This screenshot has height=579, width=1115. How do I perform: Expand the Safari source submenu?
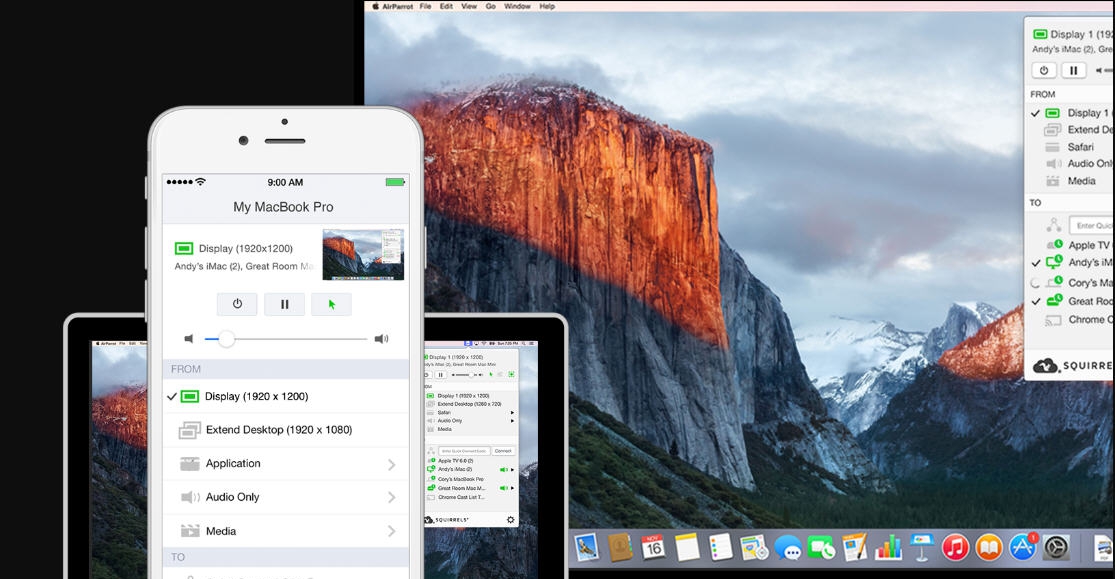click(x=511, y=413)
